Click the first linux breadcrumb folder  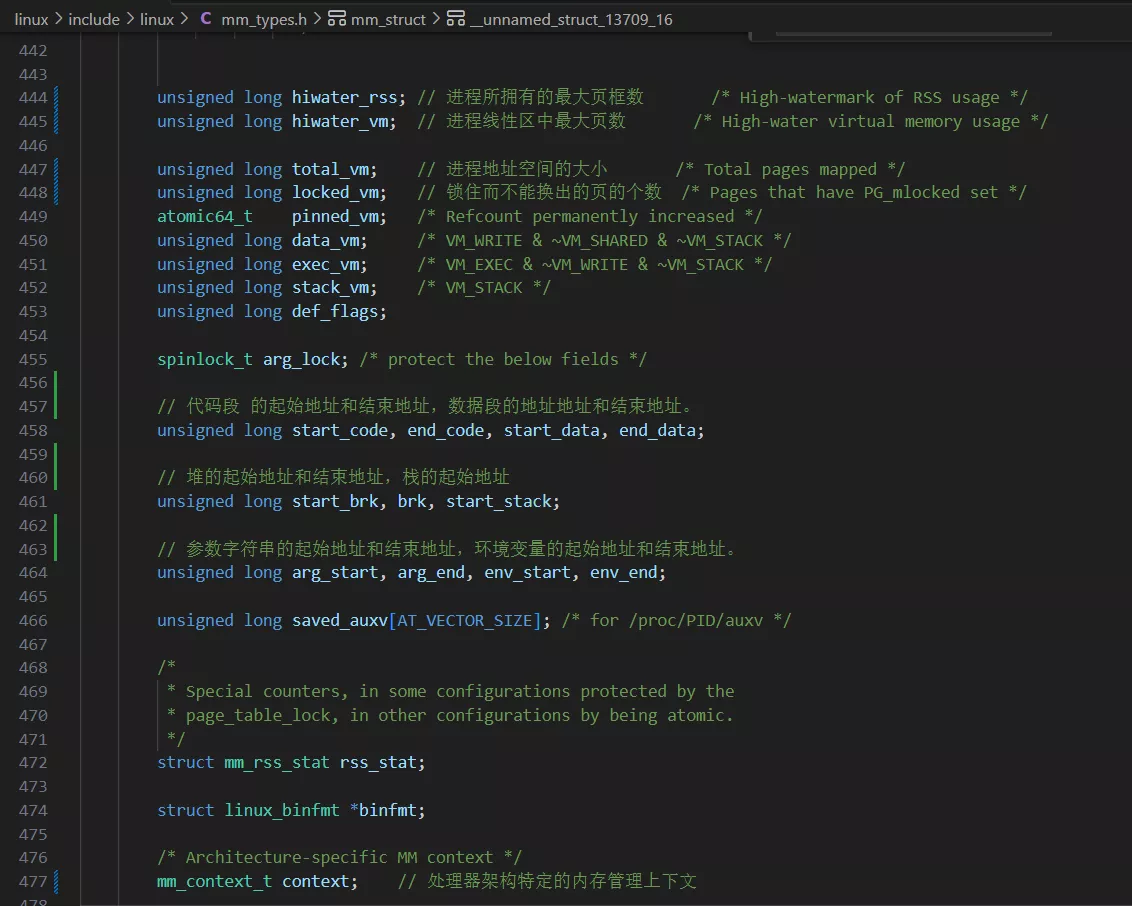tap(31, 19)
